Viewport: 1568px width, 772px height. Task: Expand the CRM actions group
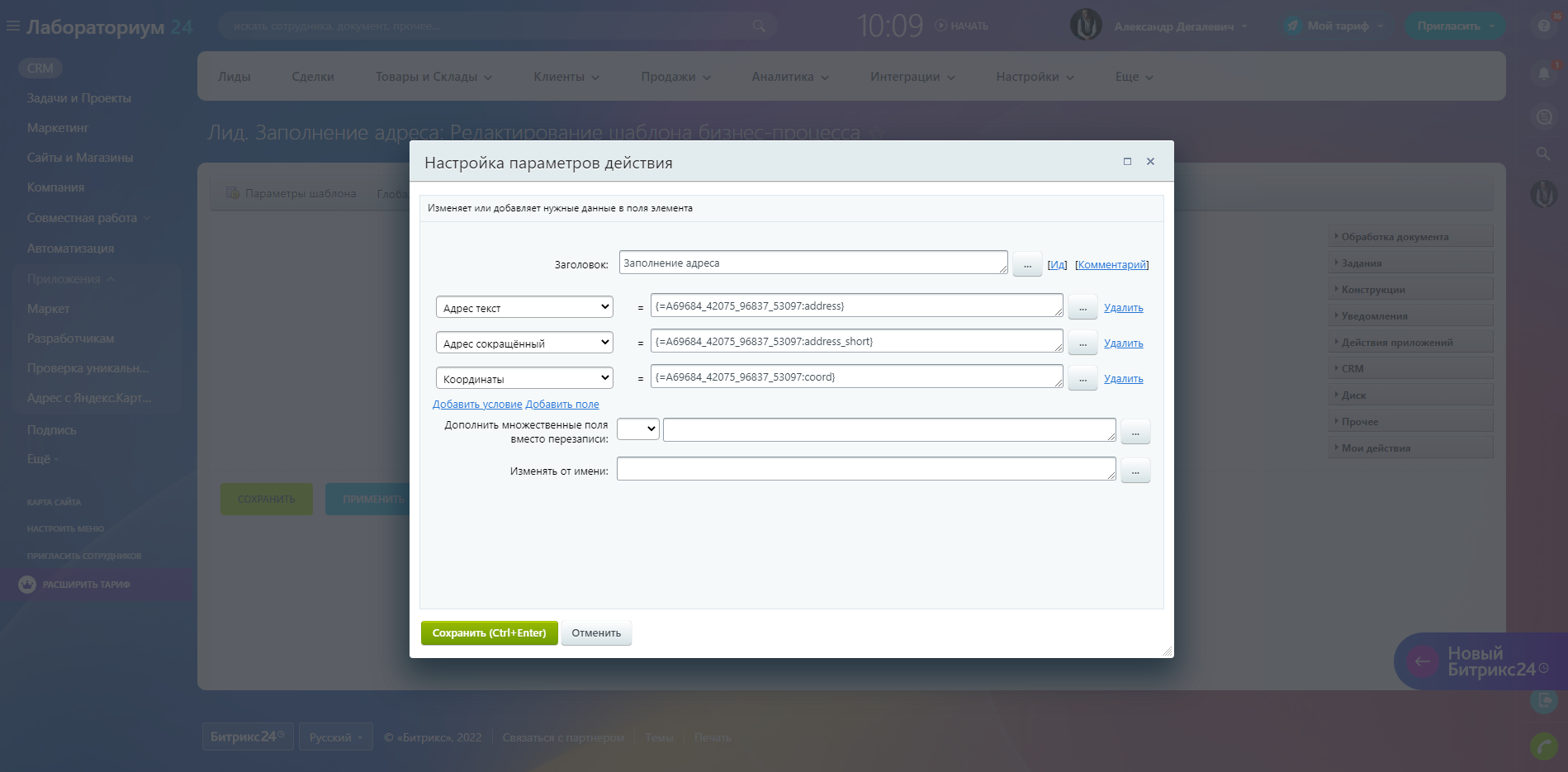click(1411, 369)
